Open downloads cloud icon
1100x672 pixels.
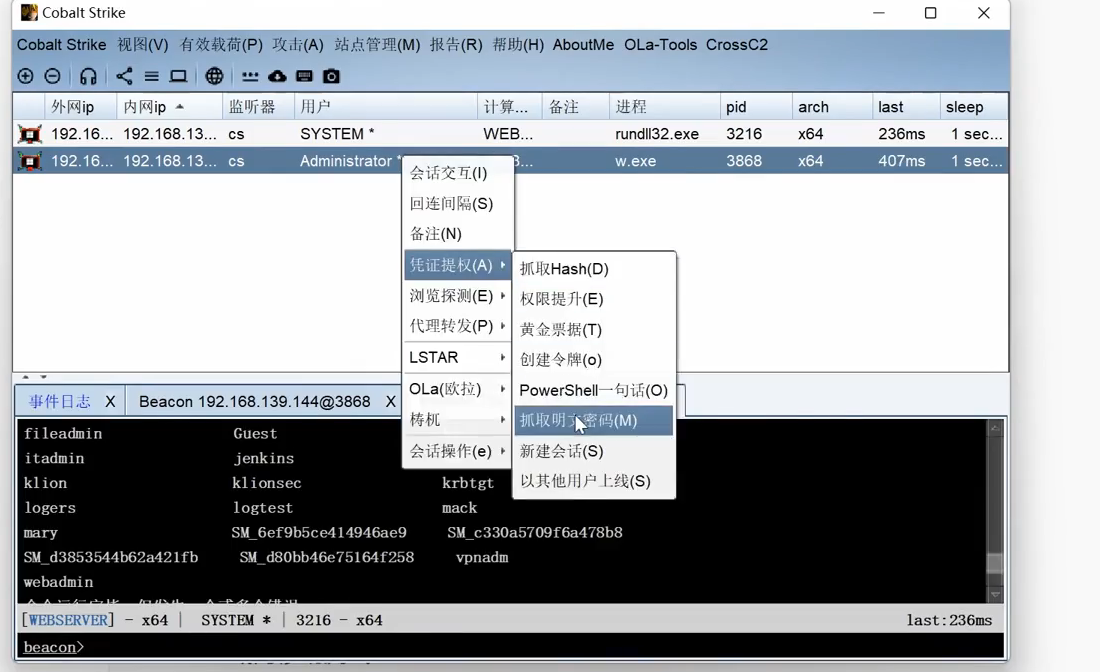(277, 76)
